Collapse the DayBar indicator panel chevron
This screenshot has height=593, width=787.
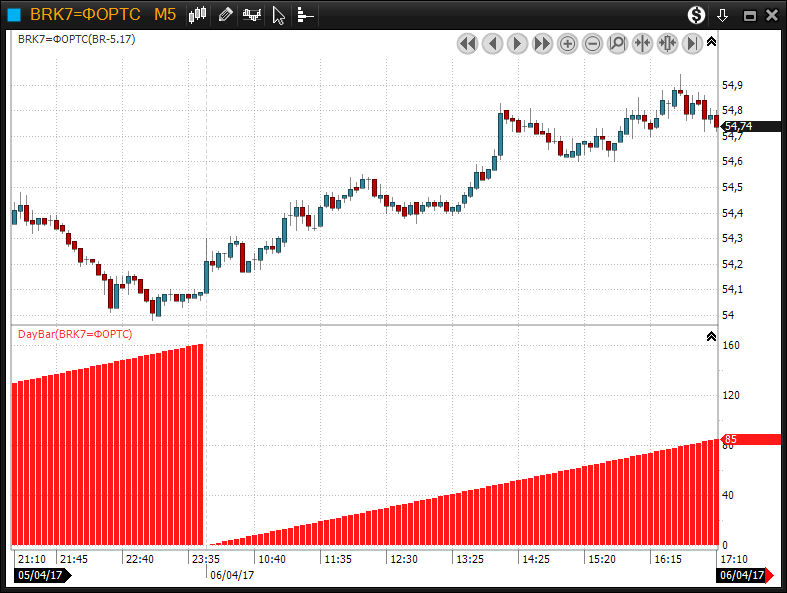[x=711, y=337]
